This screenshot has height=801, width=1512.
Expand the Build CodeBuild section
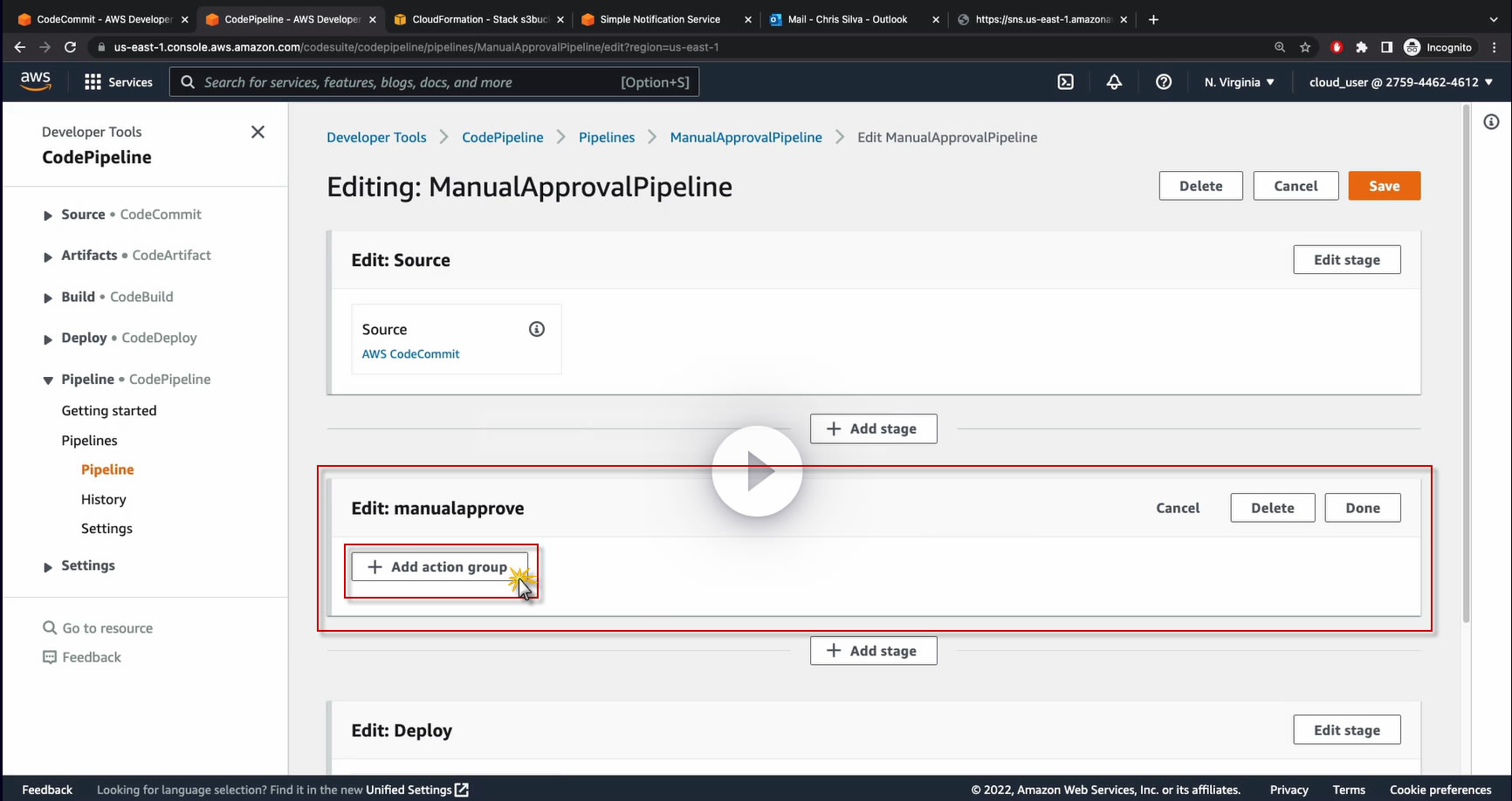coord(48,298)
